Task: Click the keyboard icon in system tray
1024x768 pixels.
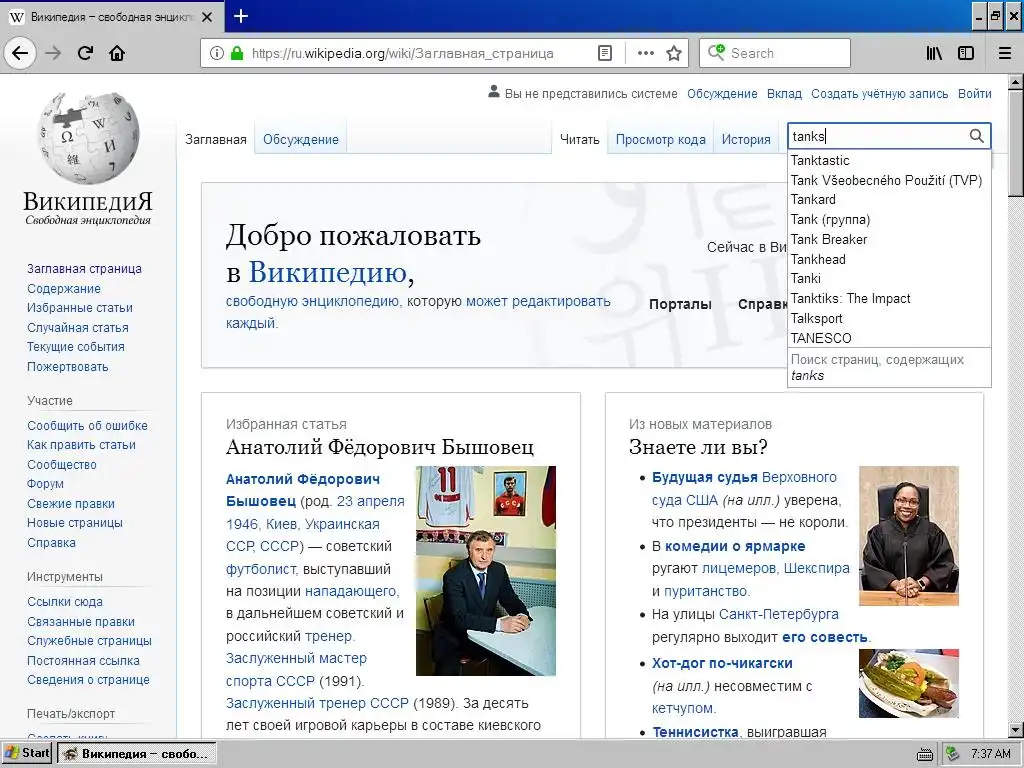Action: click(925, 754)
